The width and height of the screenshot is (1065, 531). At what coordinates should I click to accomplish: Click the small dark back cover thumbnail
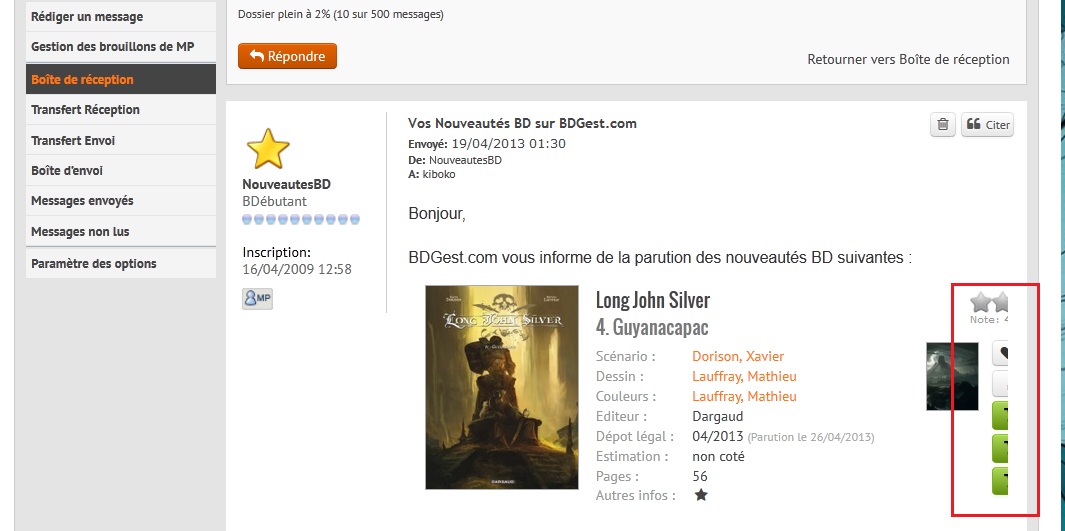(952, 376)
